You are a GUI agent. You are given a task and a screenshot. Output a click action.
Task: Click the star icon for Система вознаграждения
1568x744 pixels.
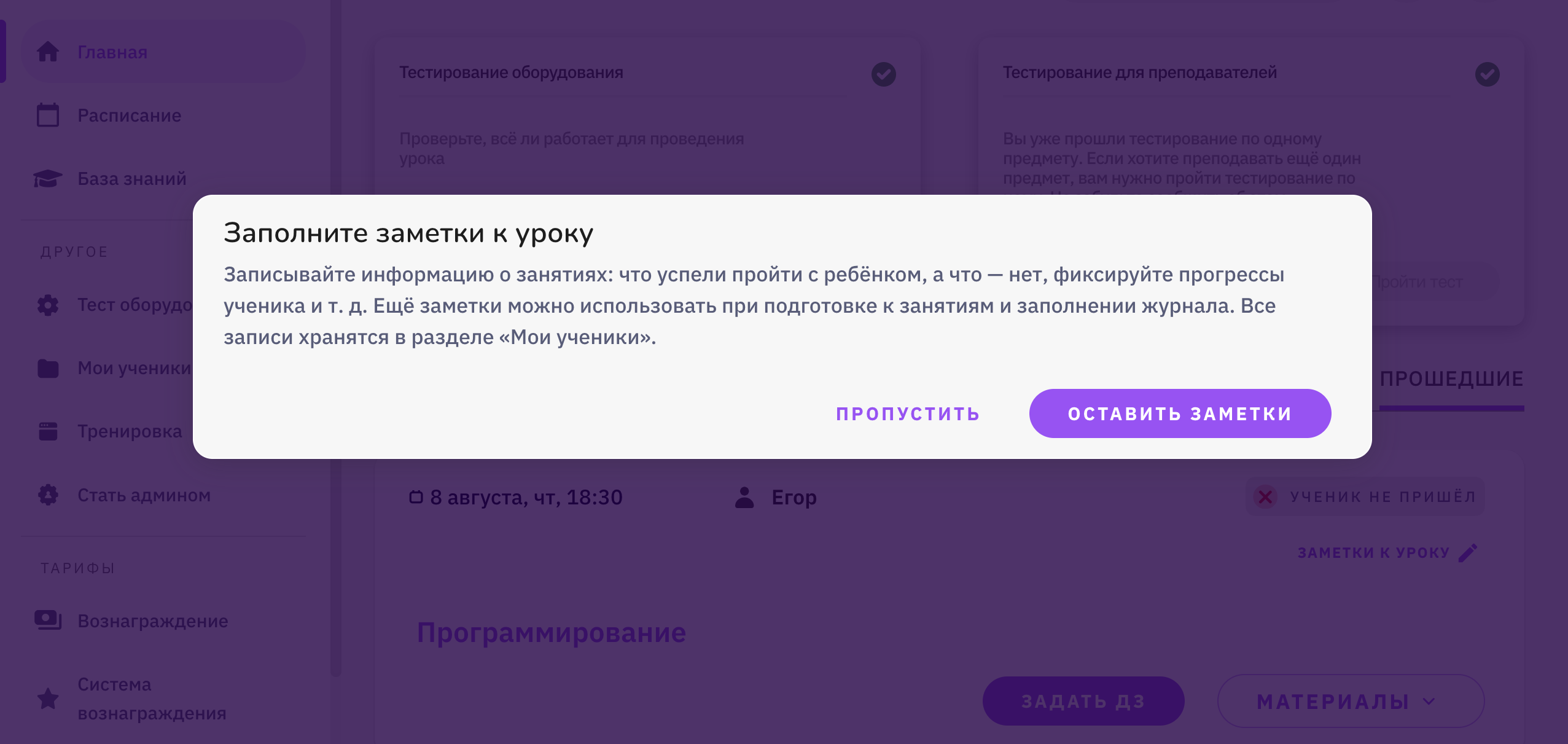click(48, 699)
